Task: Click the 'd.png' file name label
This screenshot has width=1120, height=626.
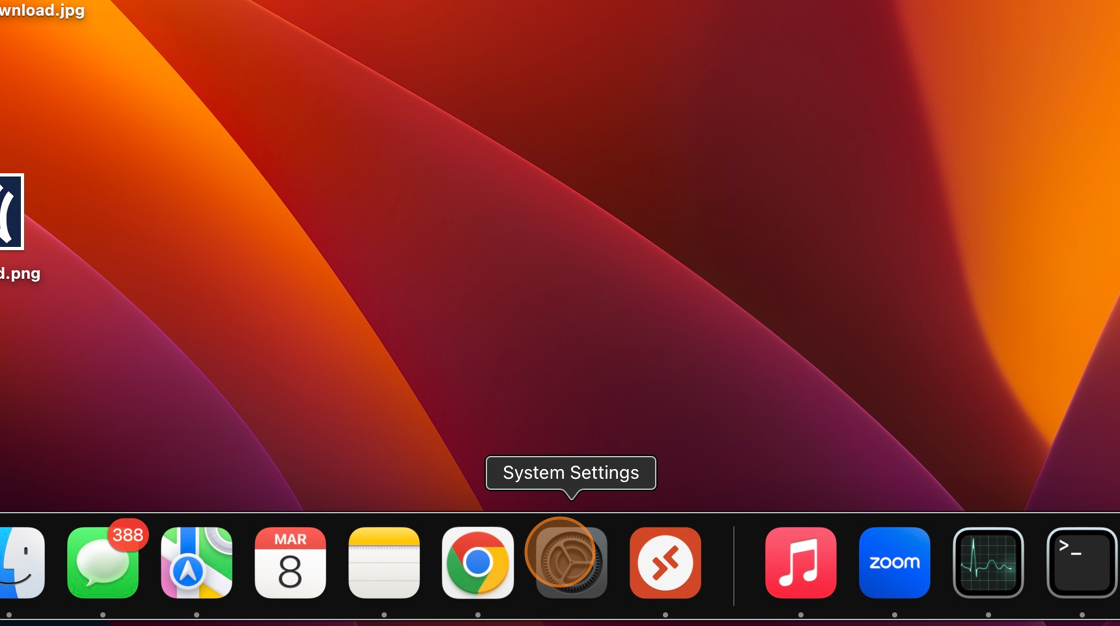Action: pyautogui.click(x=20, y=274)
